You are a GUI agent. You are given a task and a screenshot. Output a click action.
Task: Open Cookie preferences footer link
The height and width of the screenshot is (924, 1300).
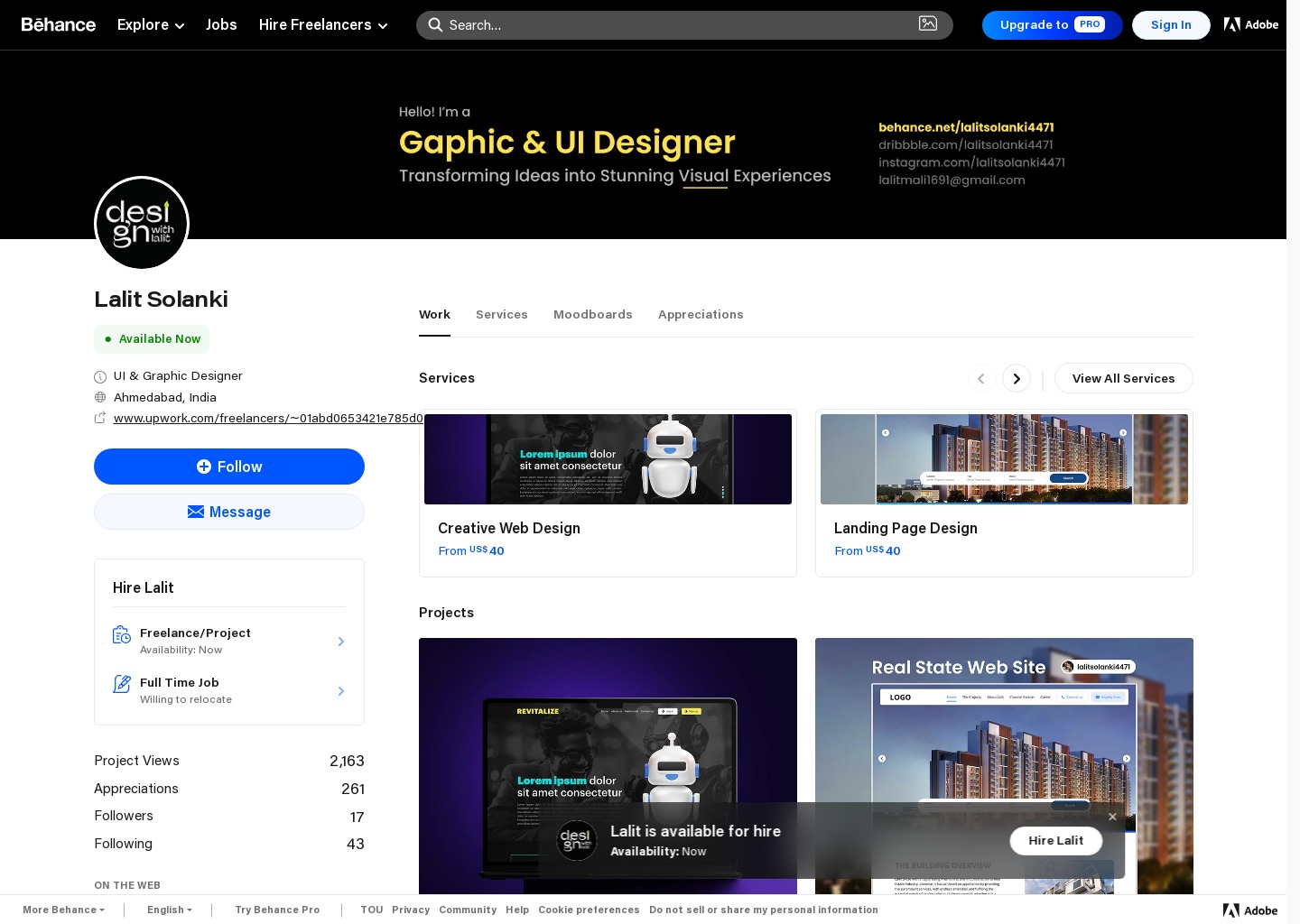click(589, 910)
